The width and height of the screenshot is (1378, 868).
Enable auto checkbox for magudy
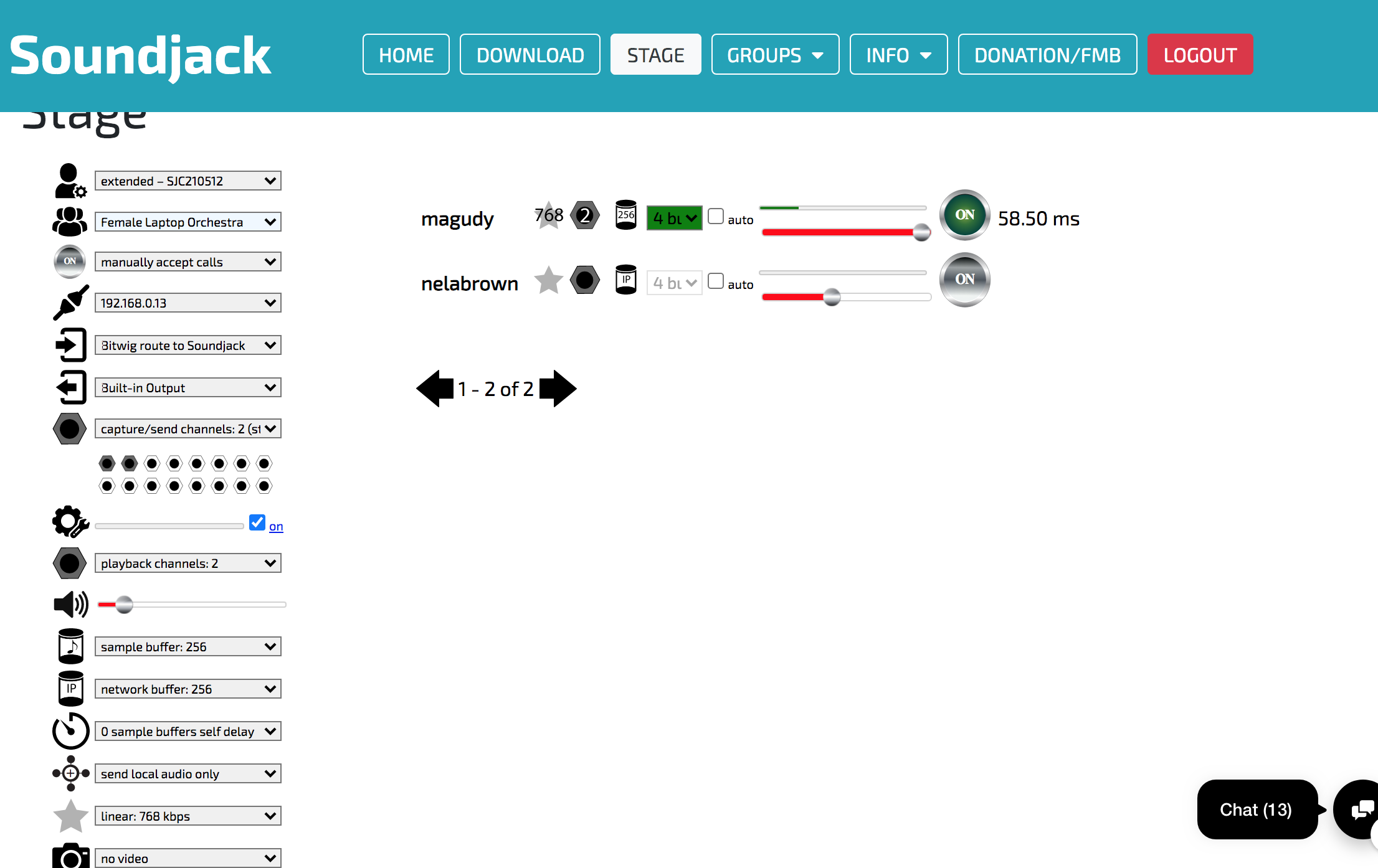pyautogui.click(x=716, y=216)
